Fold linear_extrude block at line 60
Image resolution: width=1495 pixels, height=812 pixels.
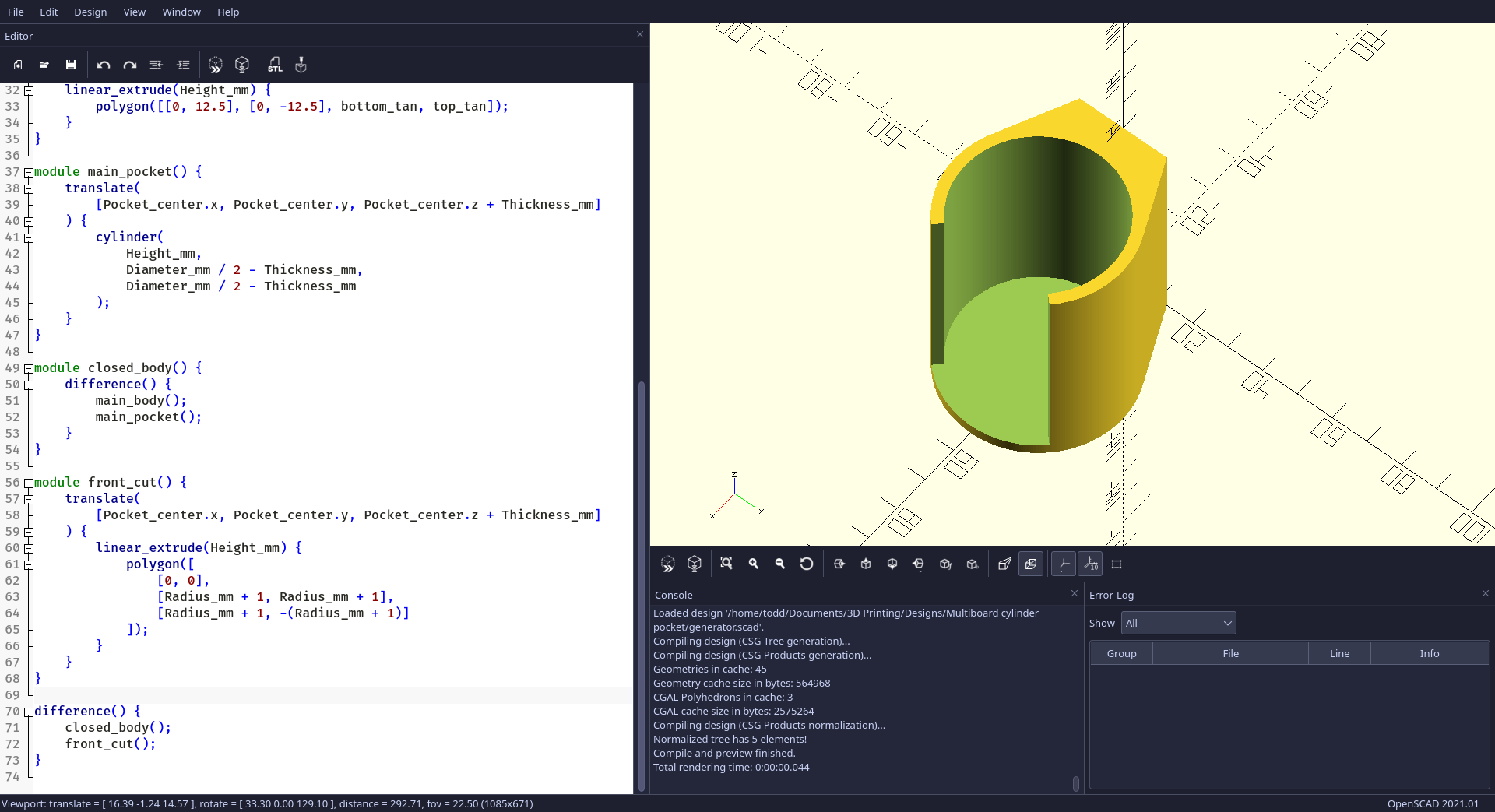click(x=29, y=548)
